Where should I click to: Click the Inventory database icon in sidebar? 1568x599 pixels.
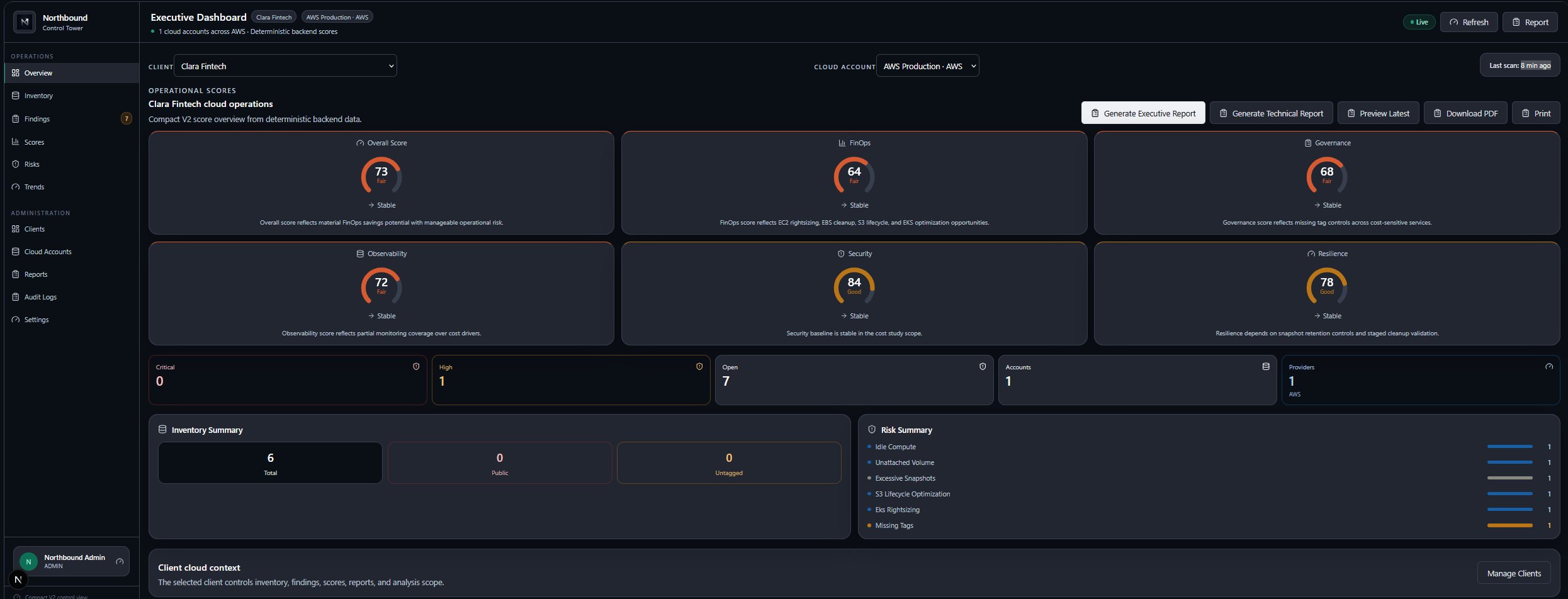(16, 96)
